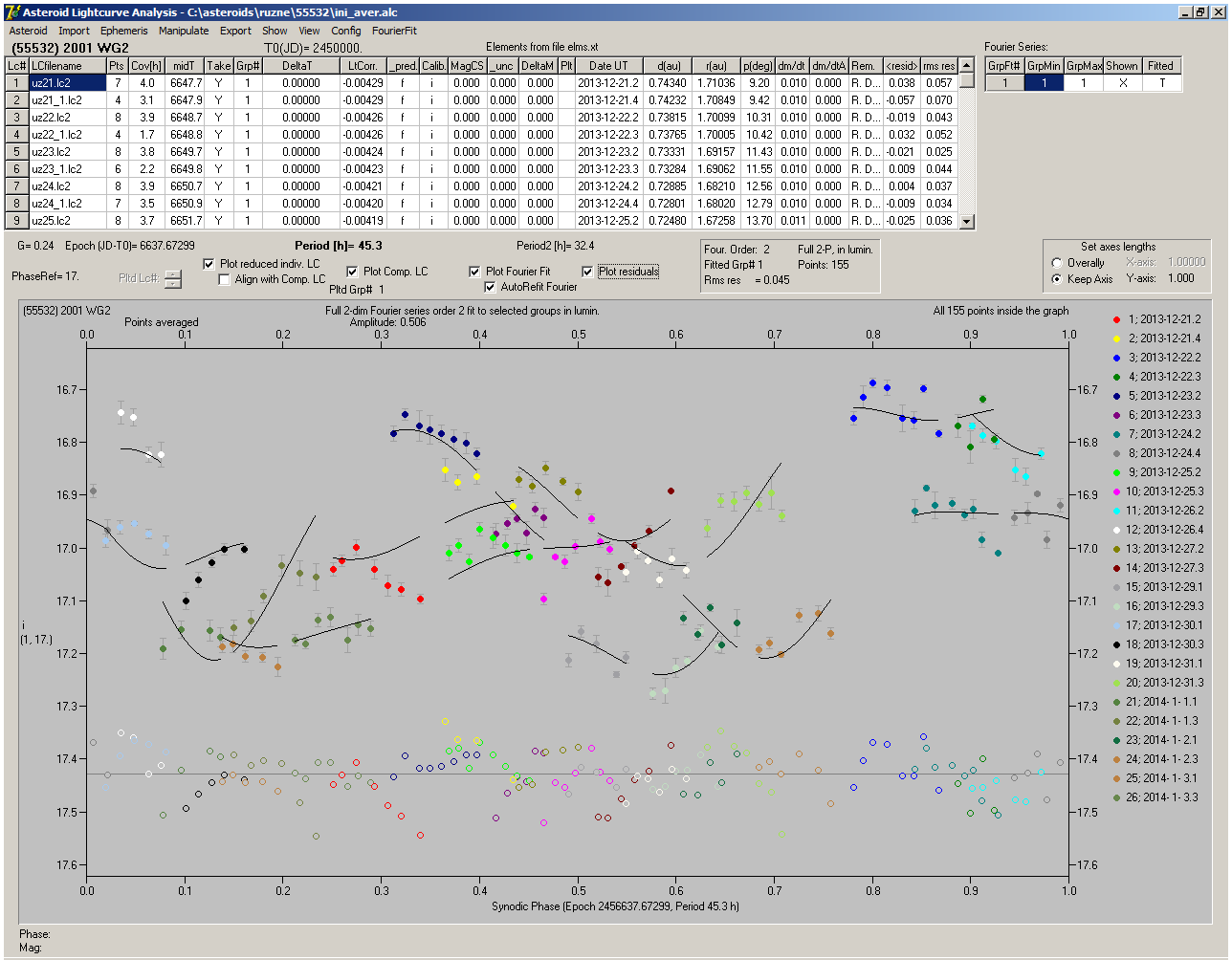Click the magenta legend dot for 2013-12-25.3
Image resolution: width=1232 pixels, height=960 pixels.
tap(1115, 491)
